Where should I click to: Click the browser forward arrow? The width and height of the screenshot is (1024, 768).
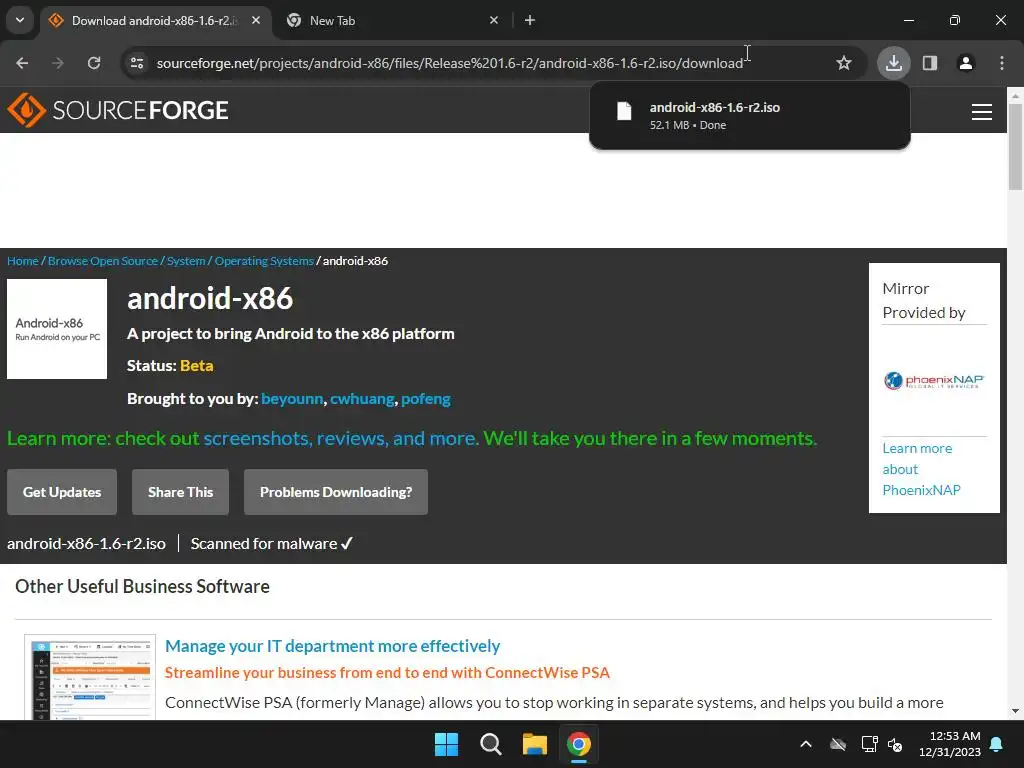tap(58, 63)
